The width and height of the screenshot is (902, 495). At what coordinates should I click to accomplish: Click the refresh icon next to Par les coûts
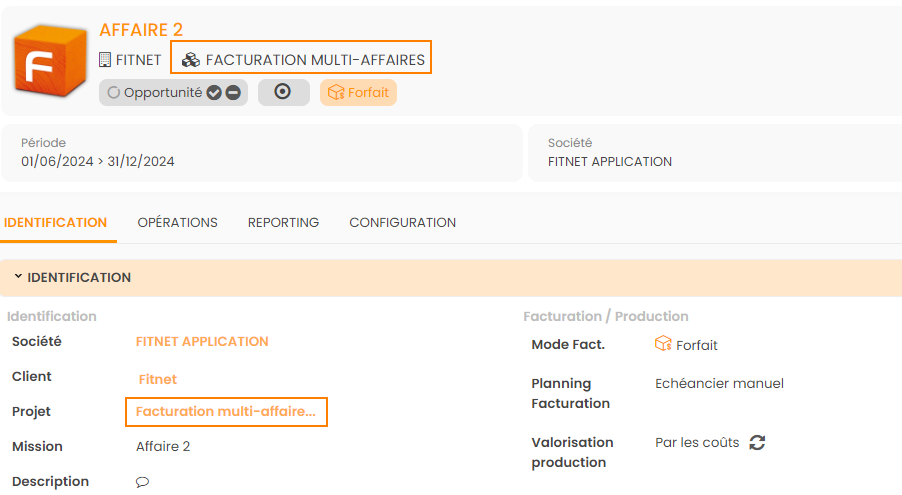[x=757, y=442]
